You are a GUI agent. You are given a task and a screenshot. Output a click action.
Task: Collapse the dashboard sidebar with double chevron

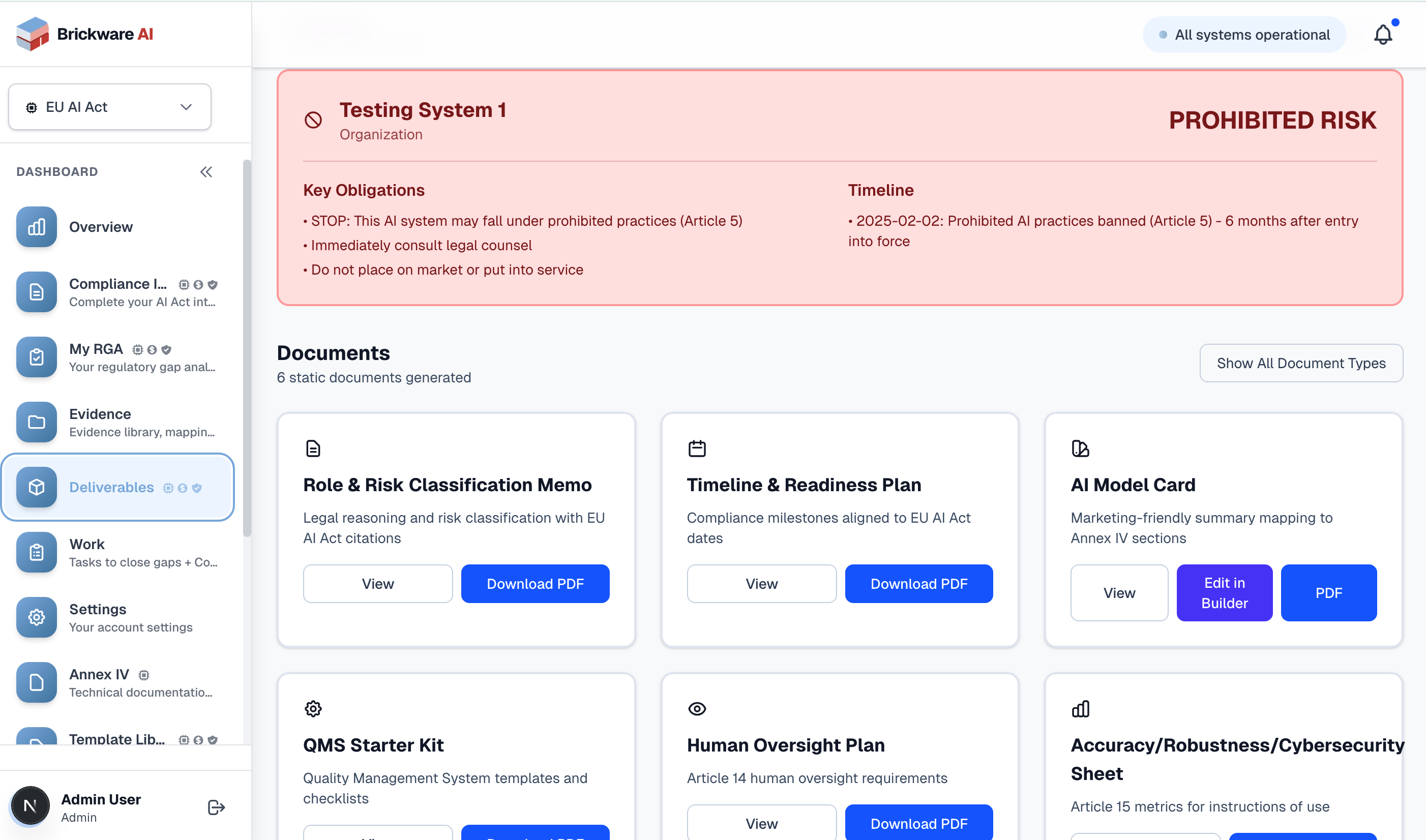pyautogui.click(x=206, y=172)
